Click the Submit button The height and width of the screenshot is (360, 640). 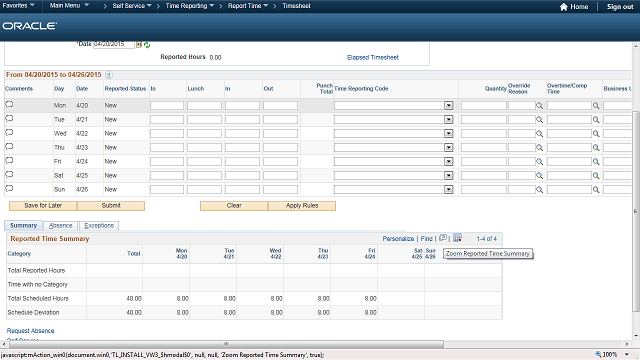111,206
